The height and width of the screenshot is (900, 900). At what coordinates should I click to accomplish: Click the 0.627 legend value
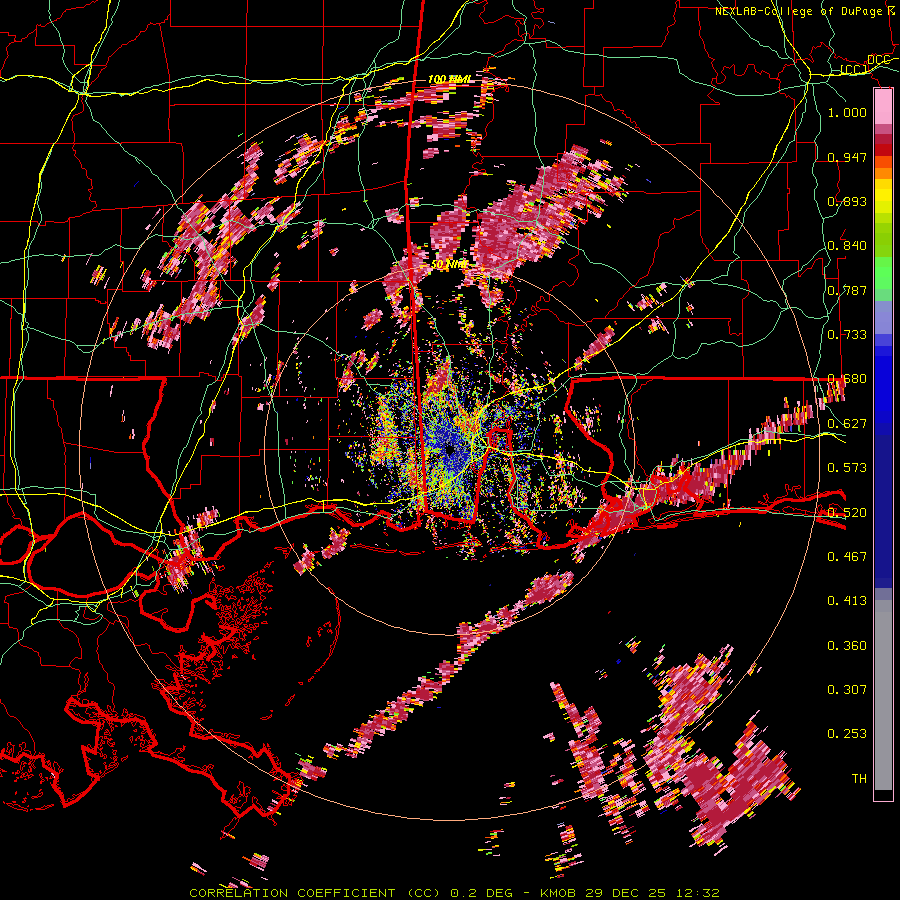point(847,423)
